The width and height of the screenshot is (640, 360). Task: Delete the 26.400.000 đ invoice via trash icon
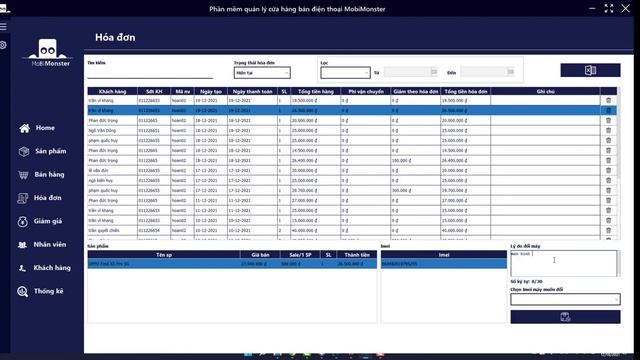pyautogui.click(x=608, y=160)
